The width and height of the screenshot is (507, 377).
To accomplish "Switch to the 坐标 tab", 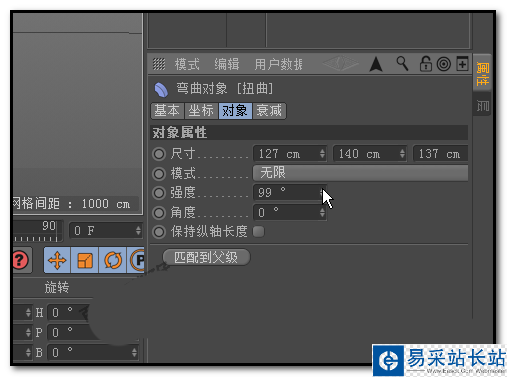I will [x=201, y=111].
